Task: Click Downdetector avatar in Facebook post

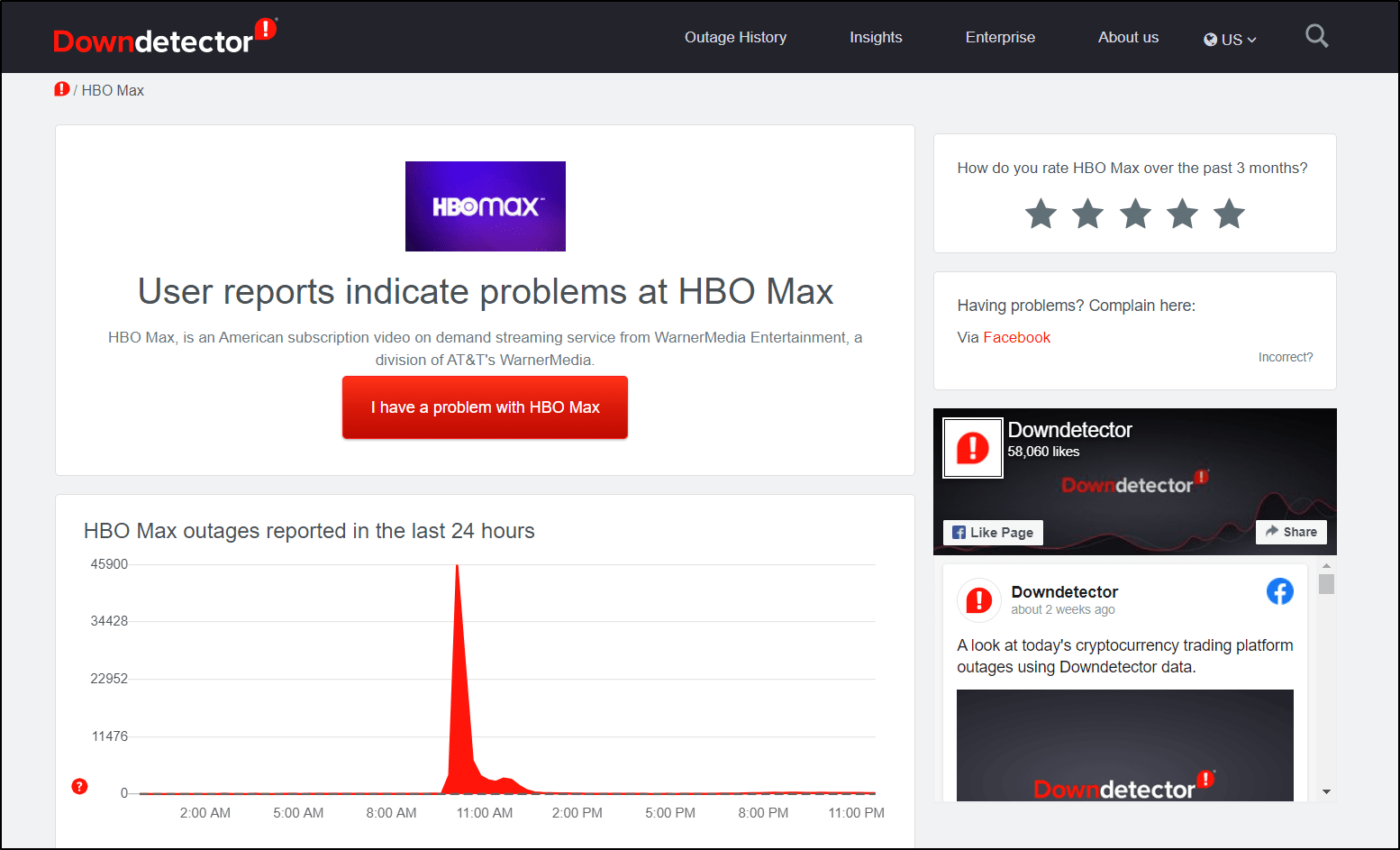Action: [978, 600]
